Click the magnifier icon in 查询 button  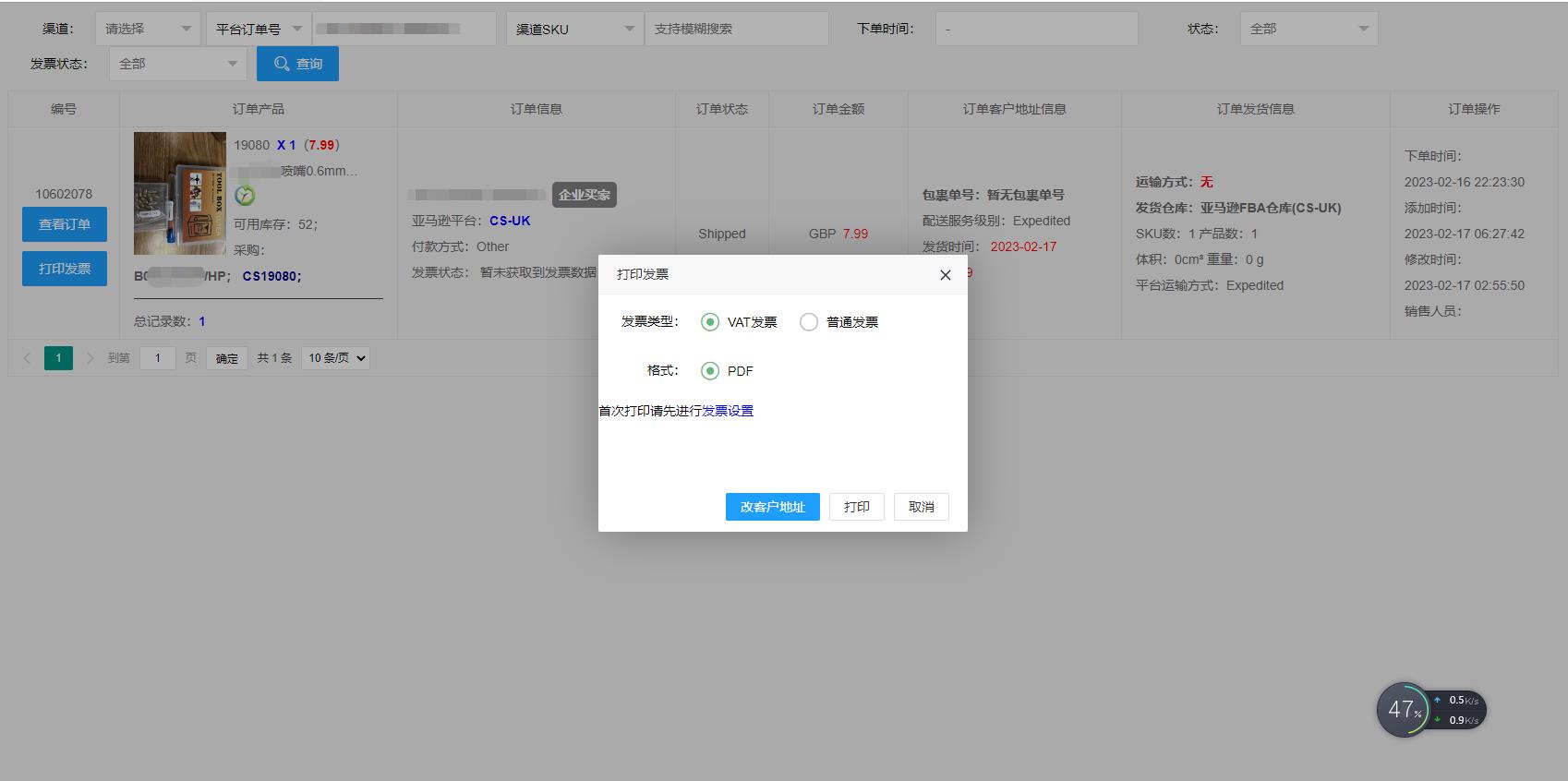click(282, 64)
